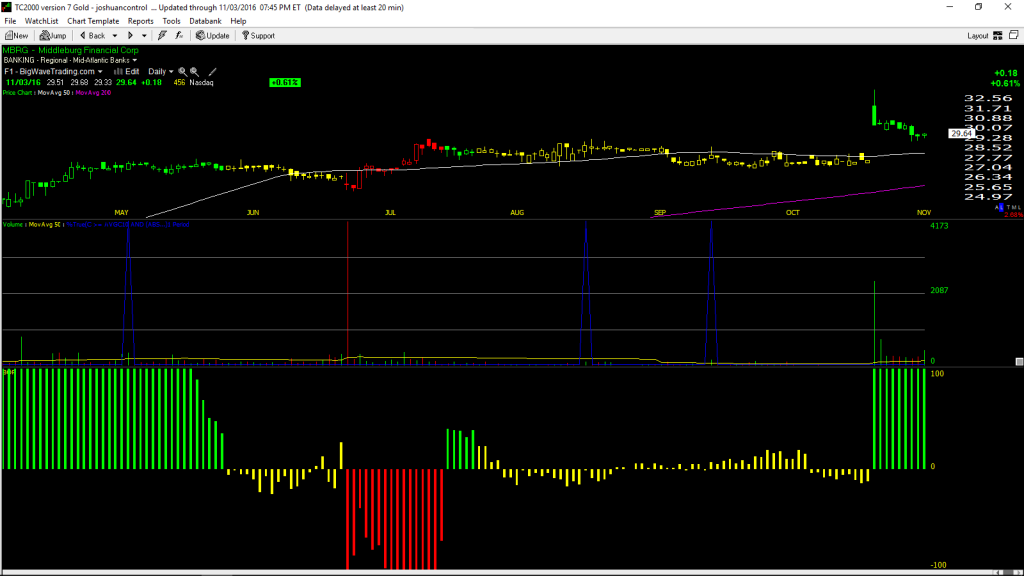Click the Price Chart legend label
1024x576 pixels.
click(18, 93)
